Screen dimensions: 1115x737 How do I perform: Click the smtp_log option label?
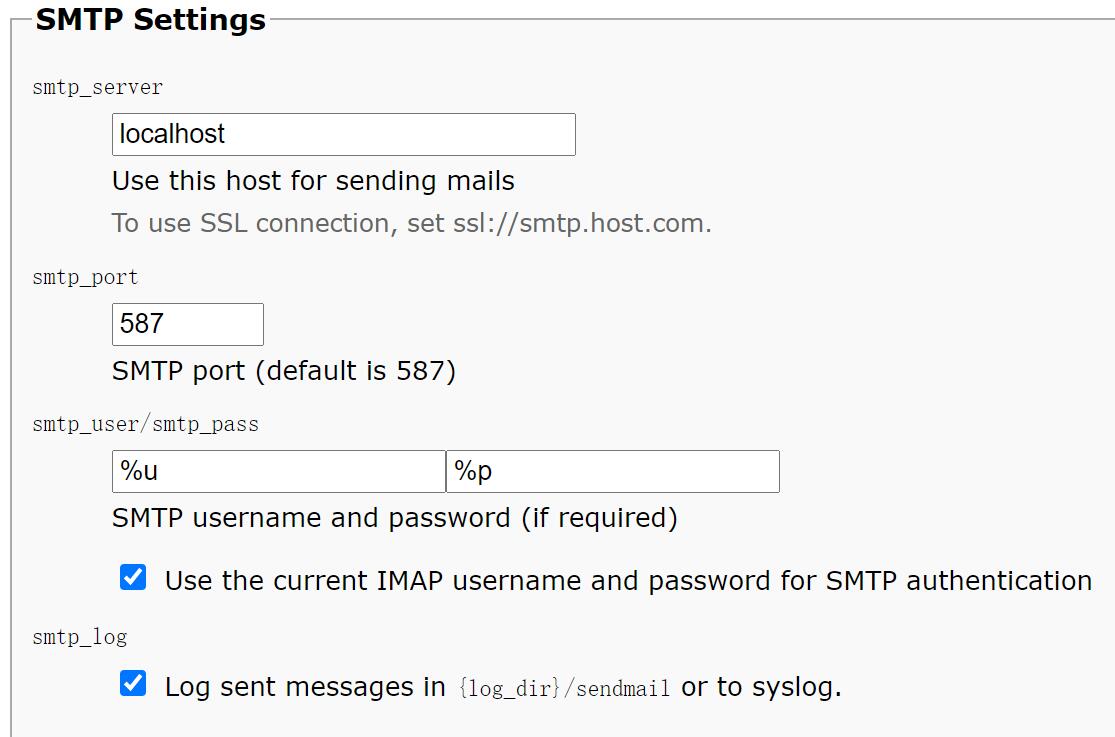(x=79, y=637)
